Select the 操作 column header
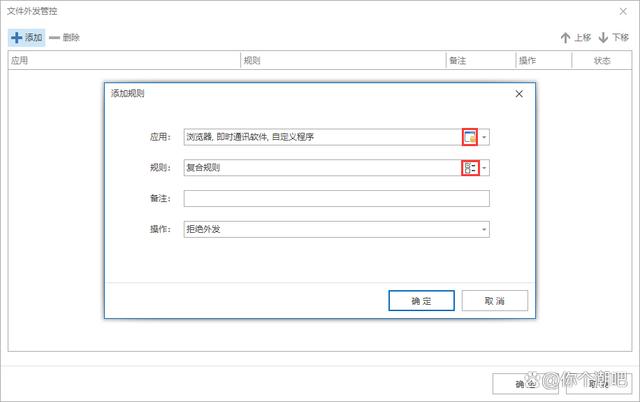 coord(542,61)
